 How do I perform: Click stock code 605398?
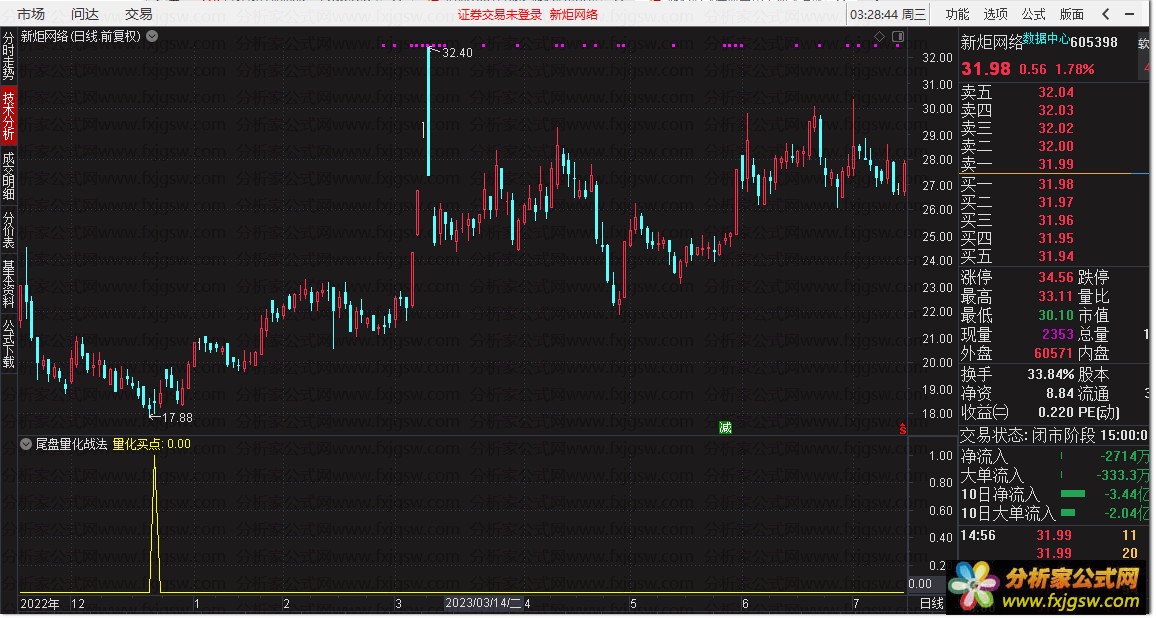pyautogui.click(x=1094, y=43)
